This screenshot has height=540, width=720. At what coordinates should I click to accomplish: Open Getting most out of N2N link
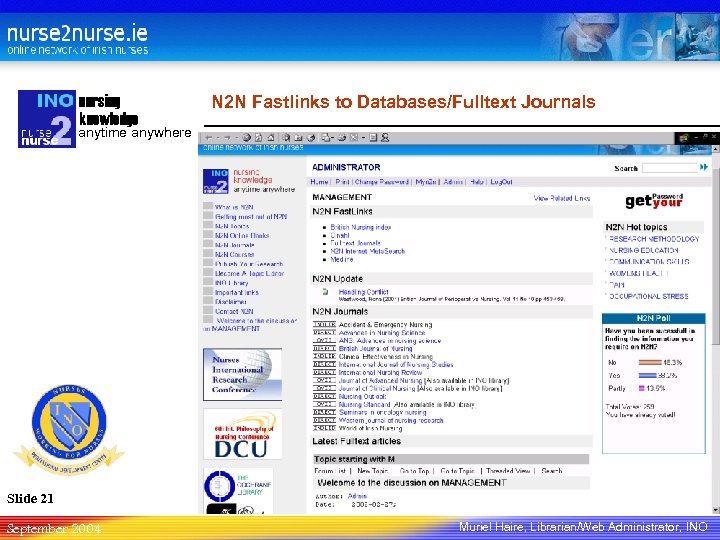[251, 216]
